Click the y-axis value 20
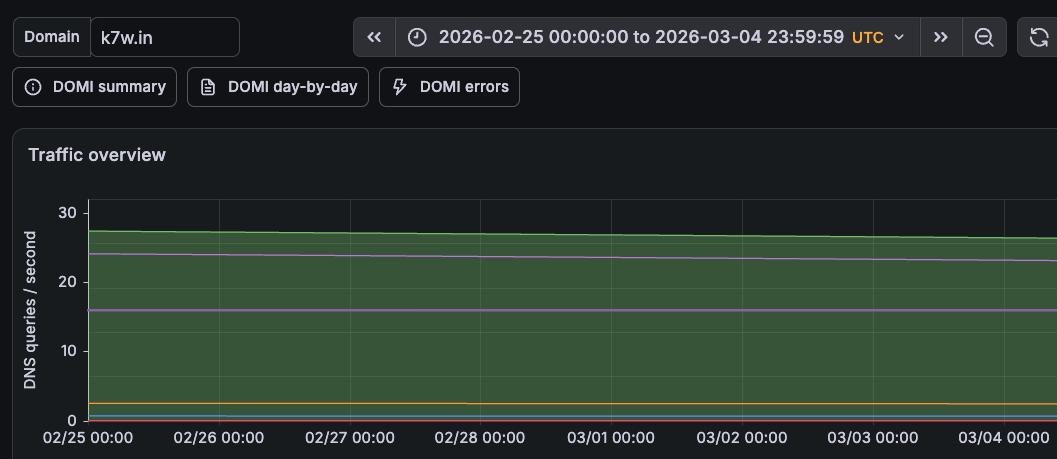The height and width of the screenshot is (459, 1057). [x=69, y=282]
